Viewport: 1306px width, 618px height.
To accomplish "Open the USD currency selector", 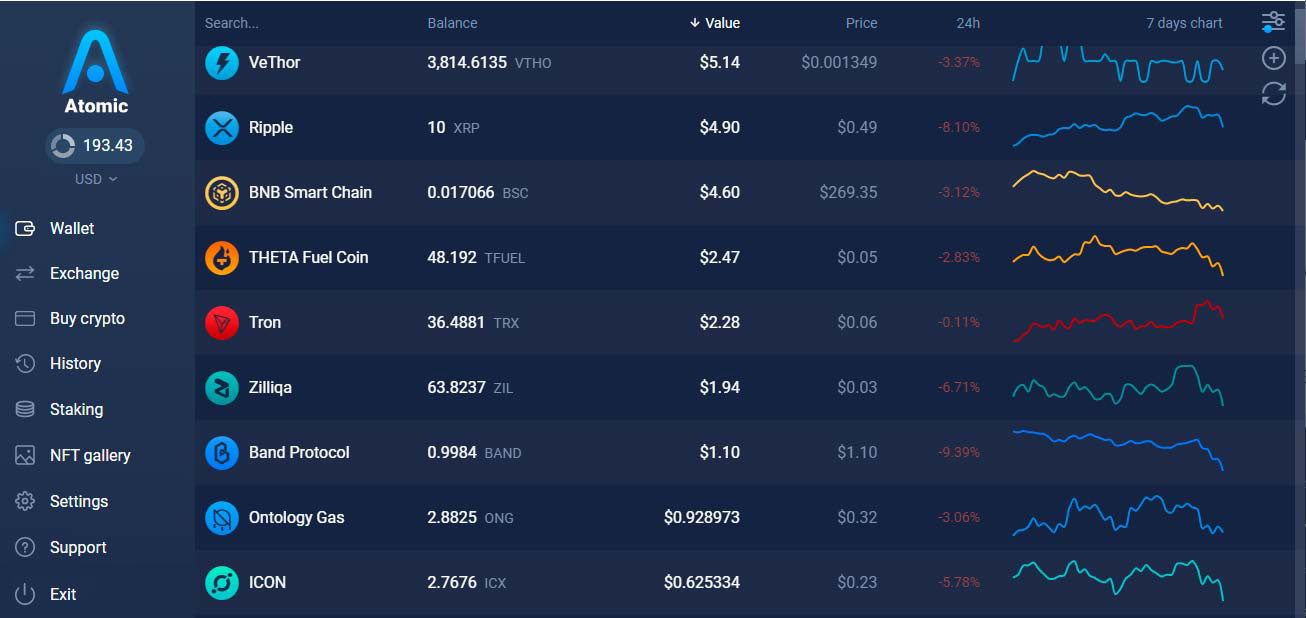I will (x=93, y=179).
